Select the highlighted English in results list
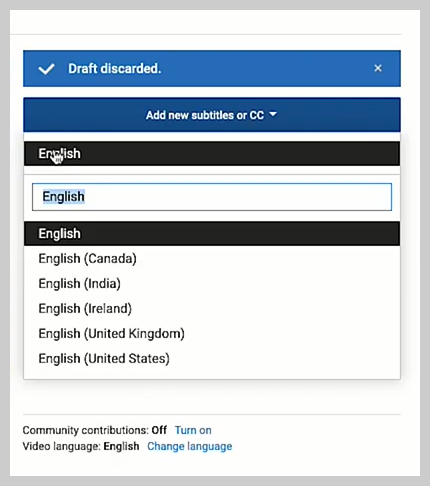430x486 pixels. 212,234
